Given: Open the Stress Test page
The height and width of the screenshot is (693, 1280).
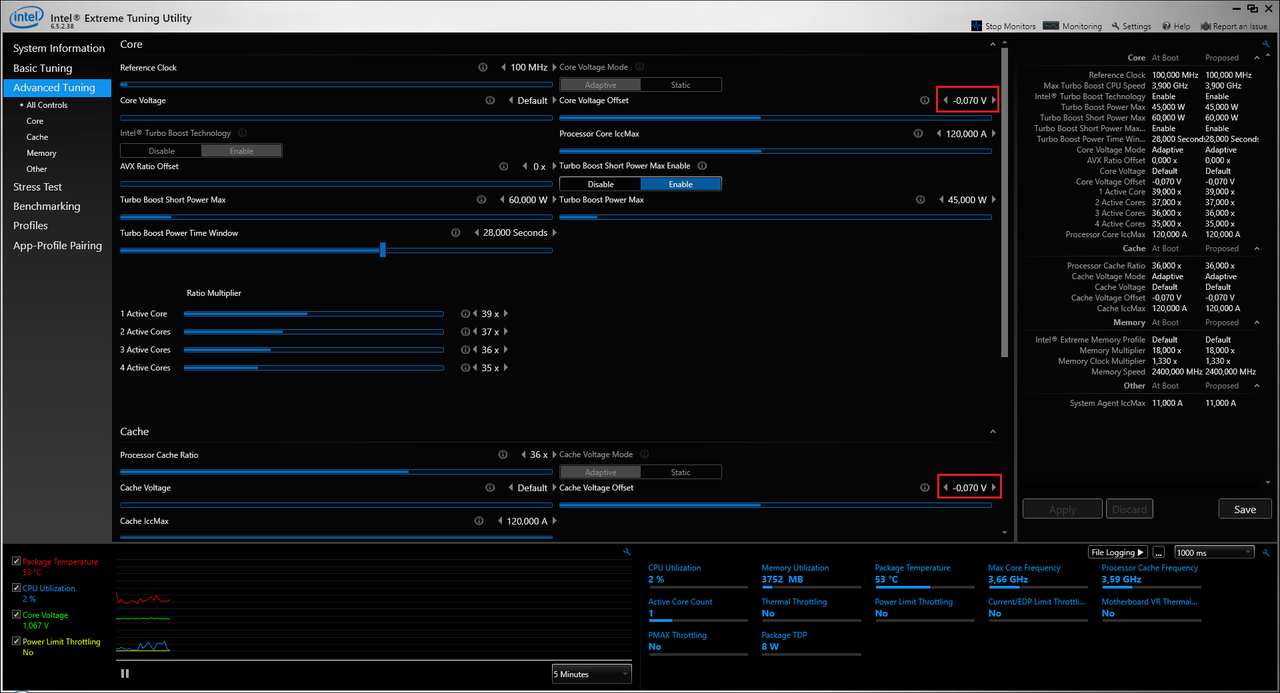Looking at the screenshot, I should 38,187.
